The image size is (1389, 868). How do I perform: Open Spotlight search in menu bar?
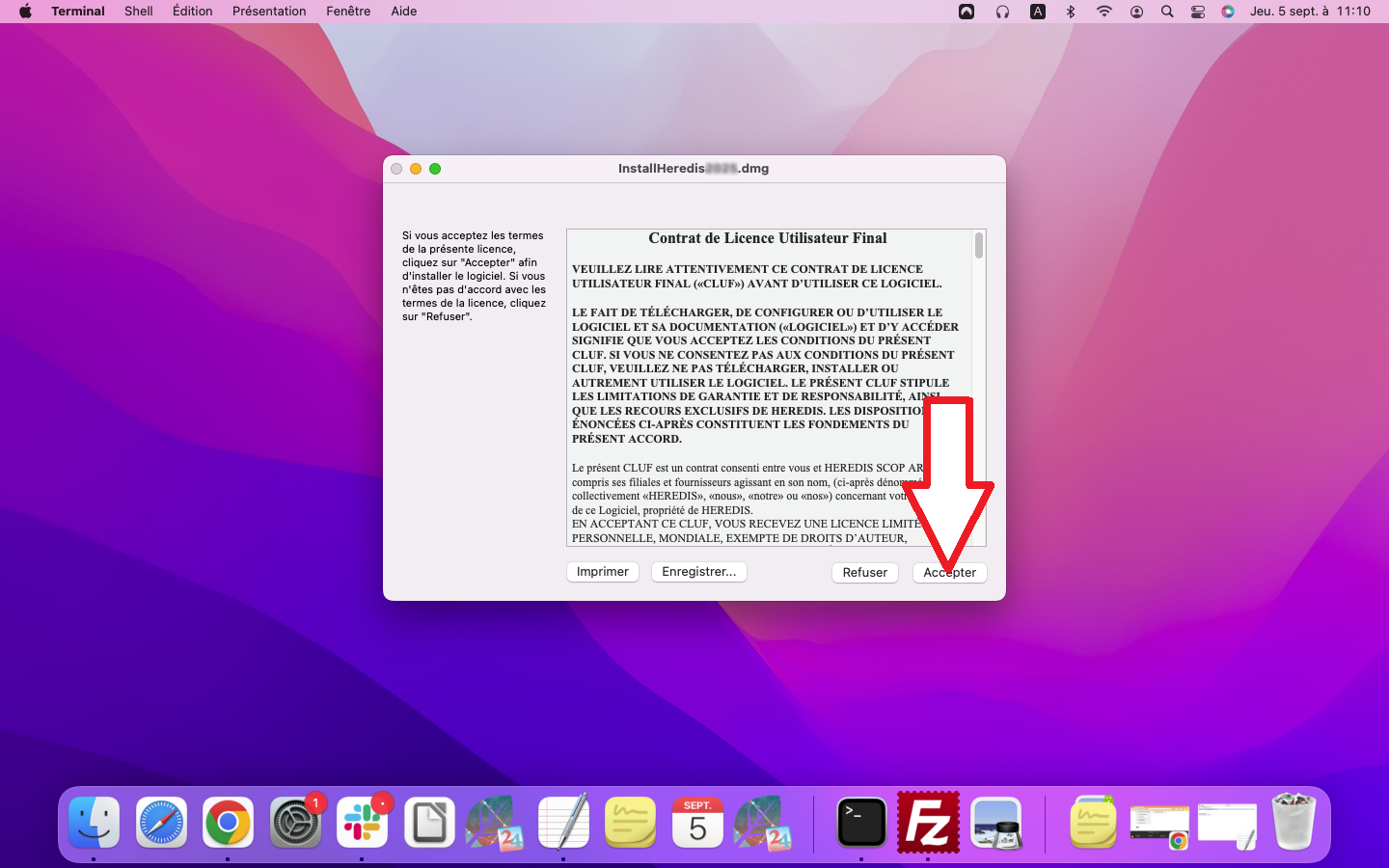(1167, 12)
